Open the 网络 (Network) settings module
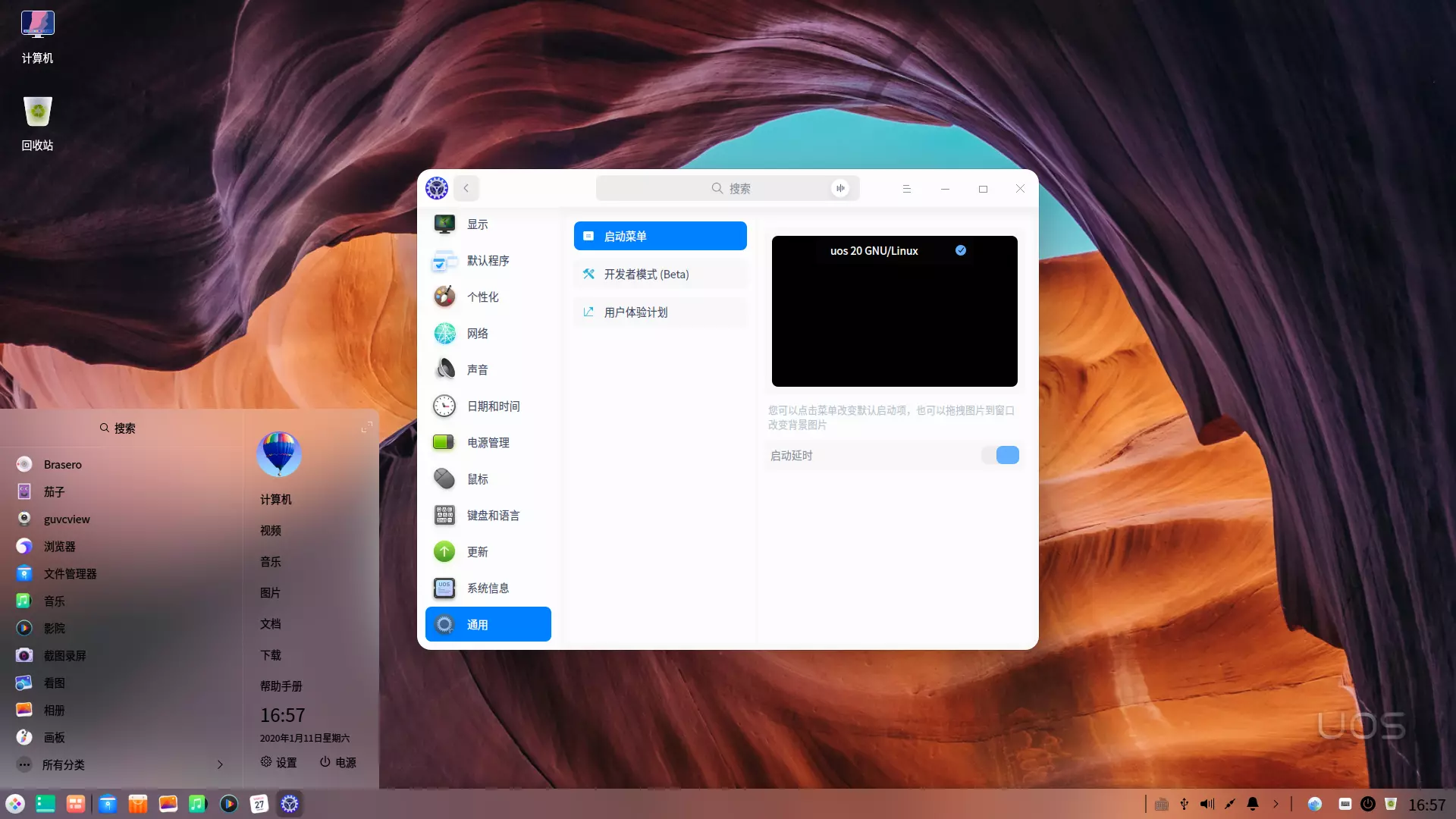The height and width of the screenshot is (819, 1456). [x=479, y=333]
